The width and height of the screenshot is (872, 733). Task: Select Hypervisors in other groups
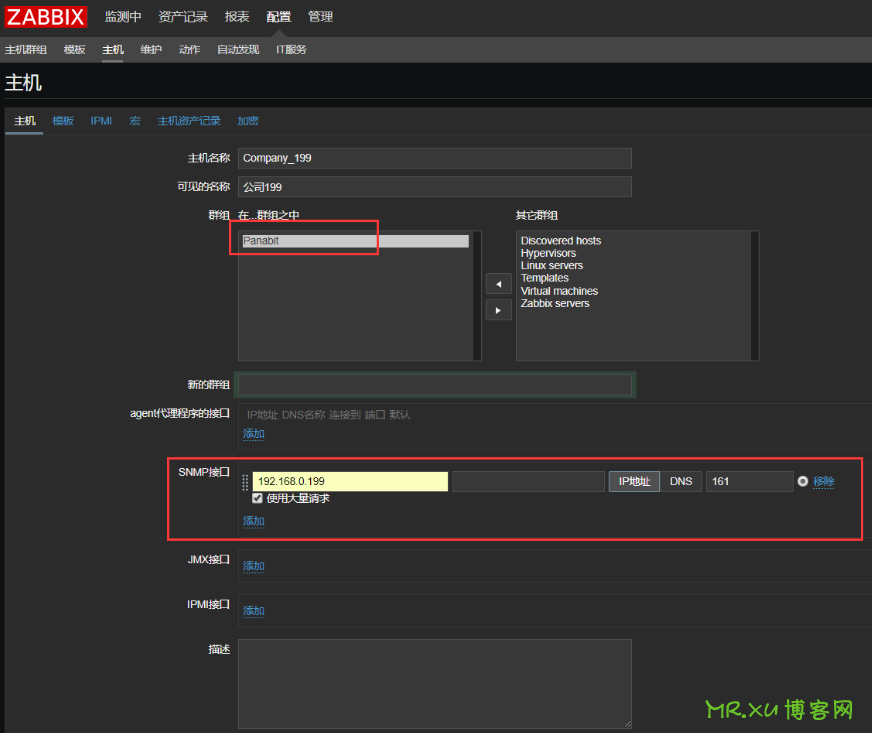tap(548, 253)
